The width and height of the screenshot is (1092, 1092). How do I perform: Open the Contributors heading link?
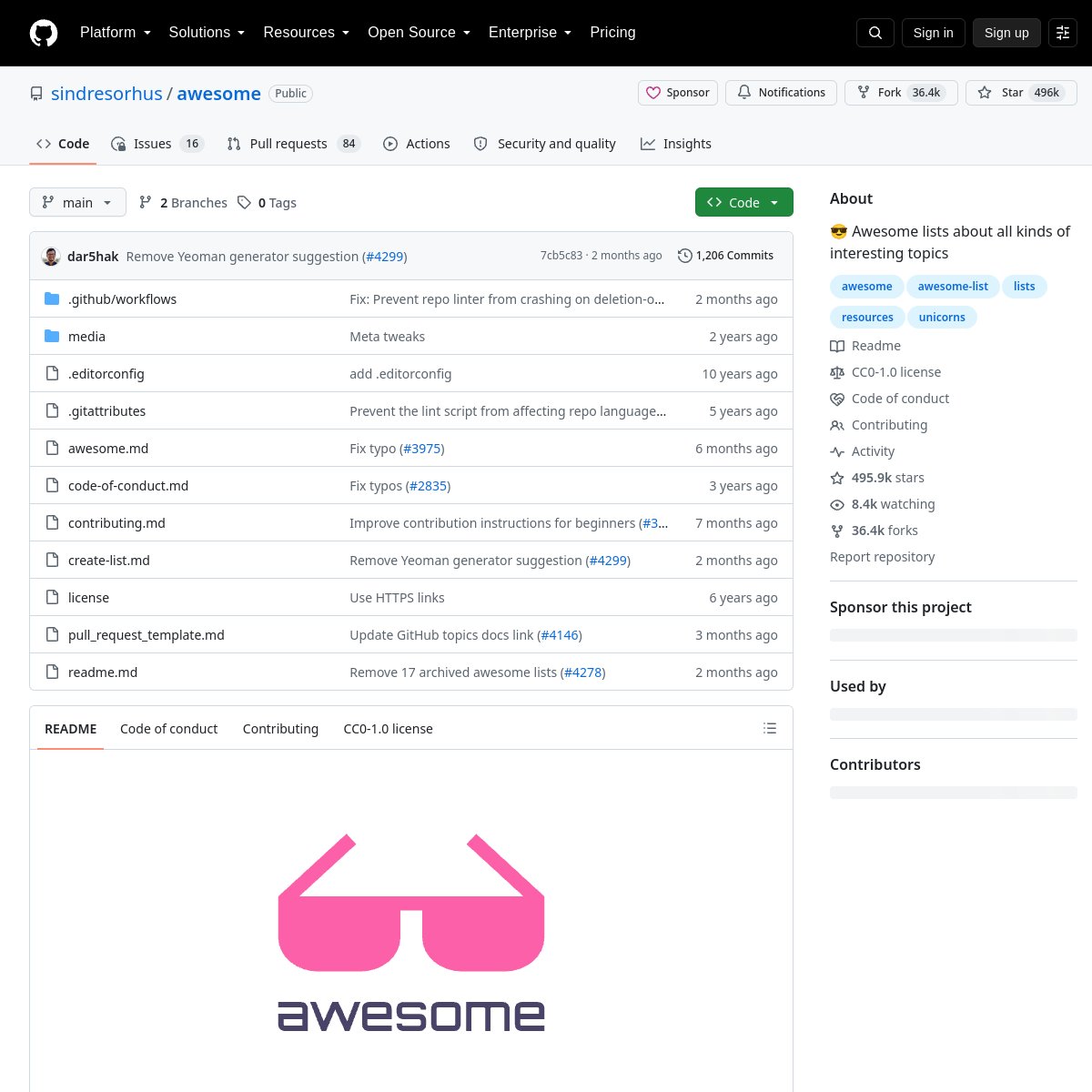875,764
